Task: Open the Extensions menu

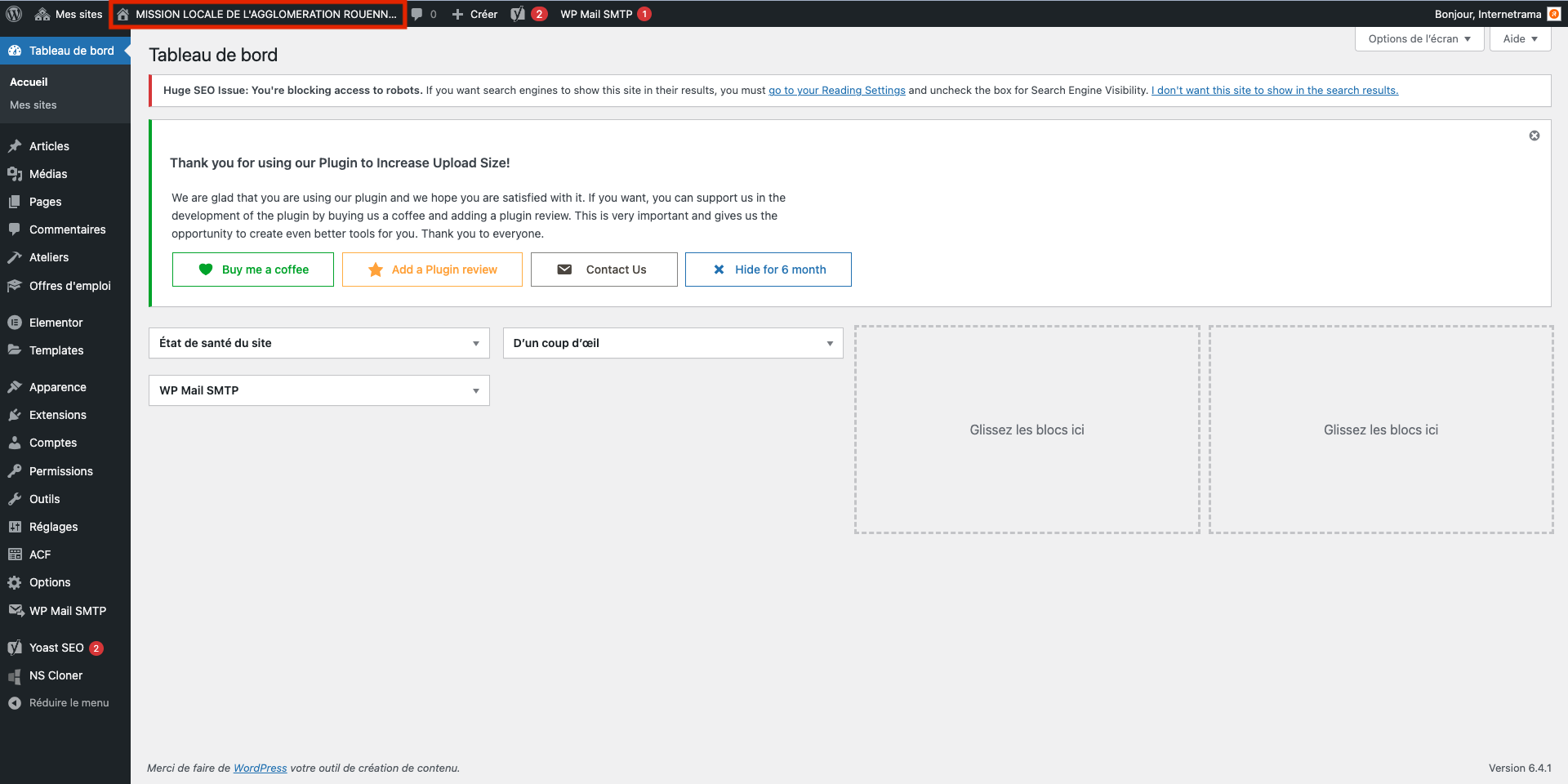Action: pyautogui.click(x=57, y=415)
